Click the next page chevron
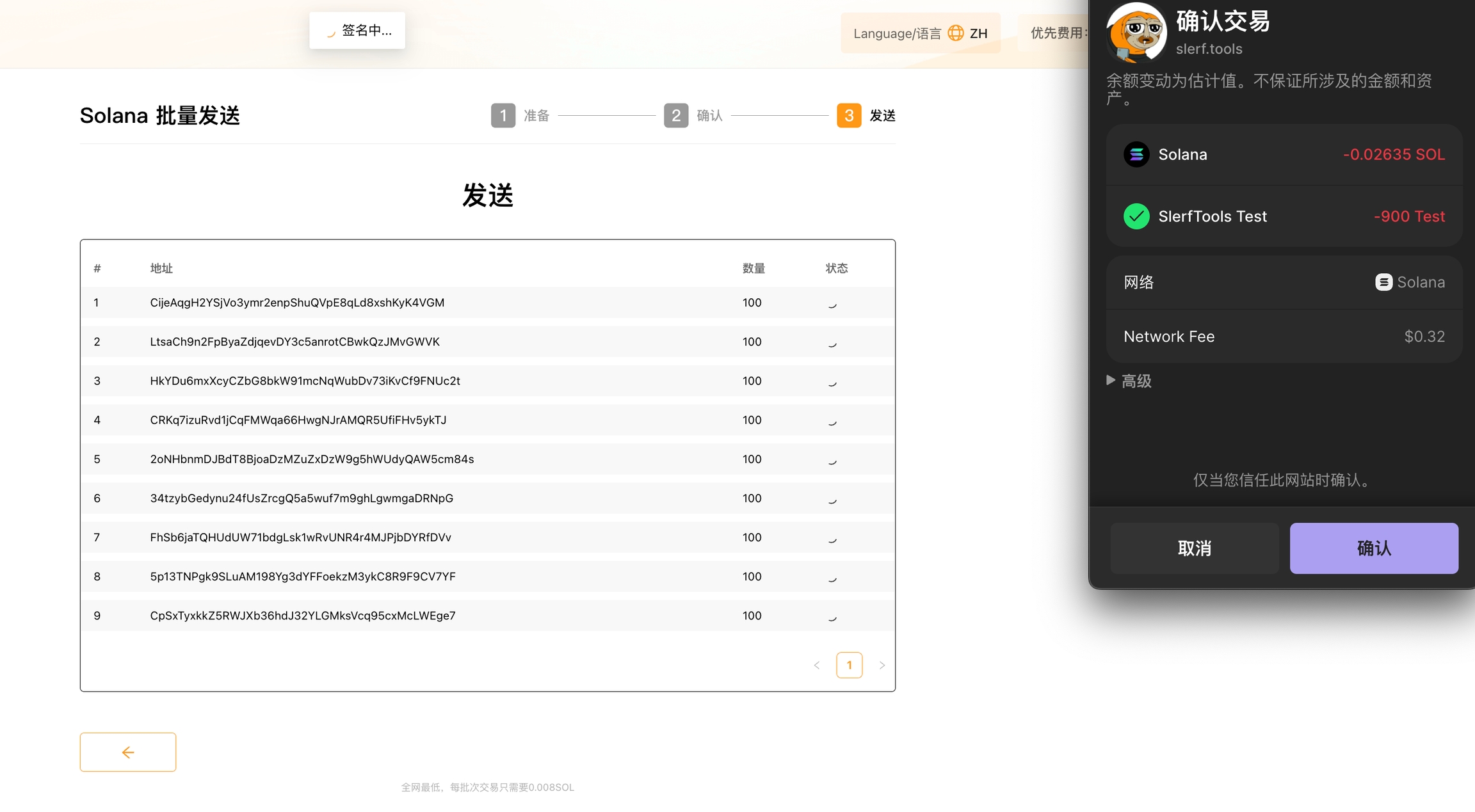 [882, 665]
